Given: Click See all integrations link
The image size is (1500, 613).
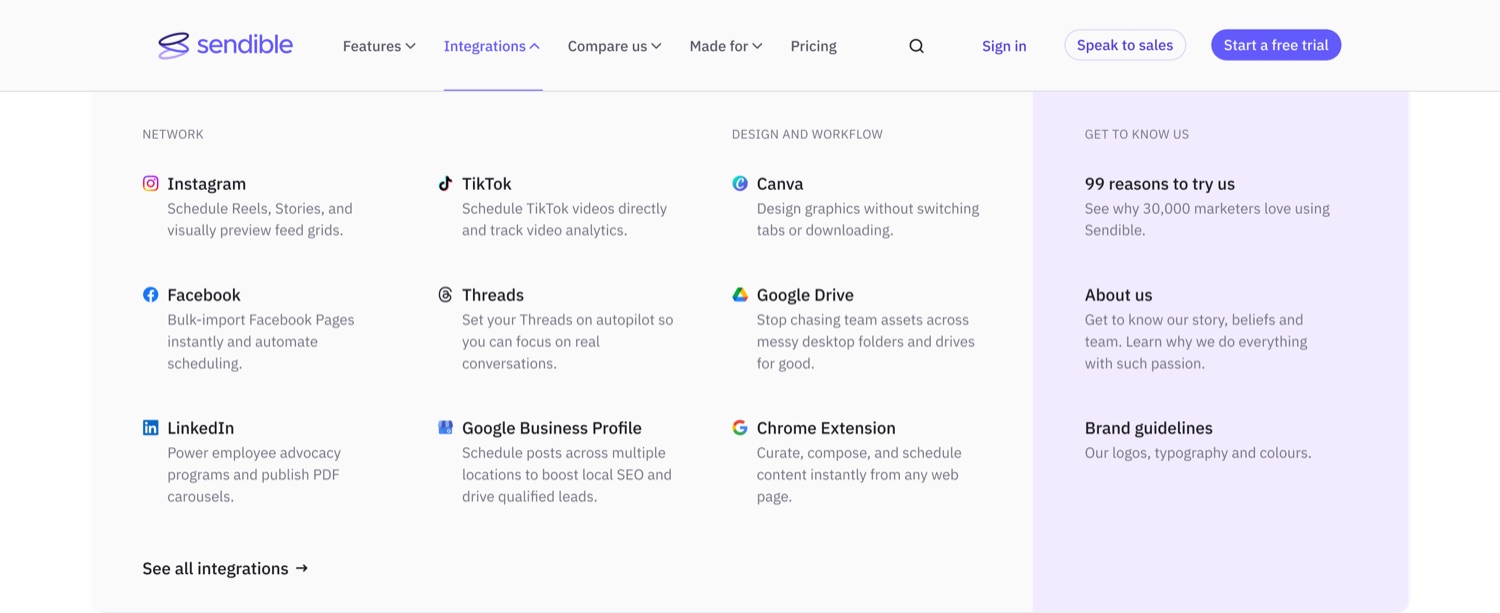Looking at the screenshot, I should pyautogui.click(x=225, y=568).
